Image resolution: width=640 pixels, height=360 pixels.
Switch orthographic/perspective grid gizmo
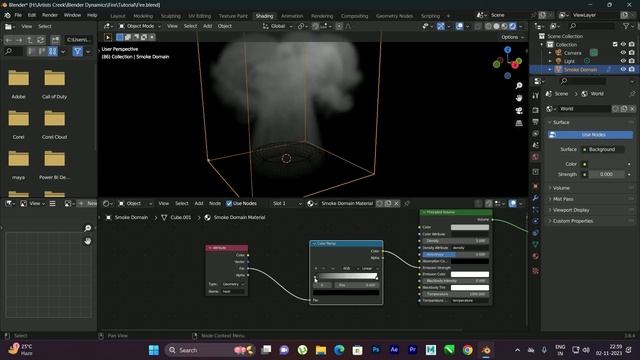coord(519,123)
